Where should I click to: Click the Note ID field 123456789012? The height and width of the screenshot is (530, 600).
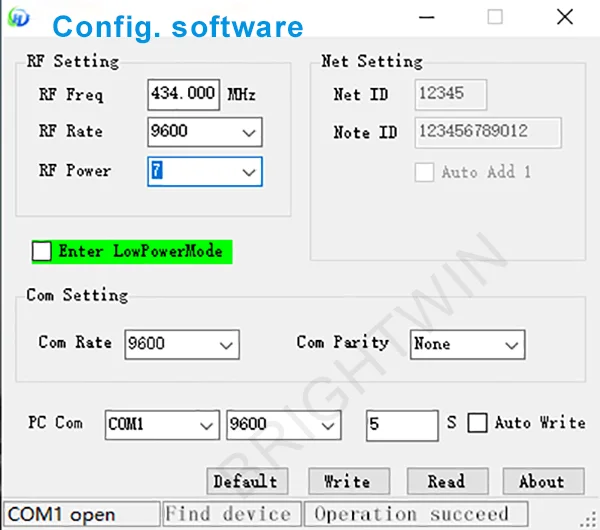pyautogui.click(x=488, y=132)
